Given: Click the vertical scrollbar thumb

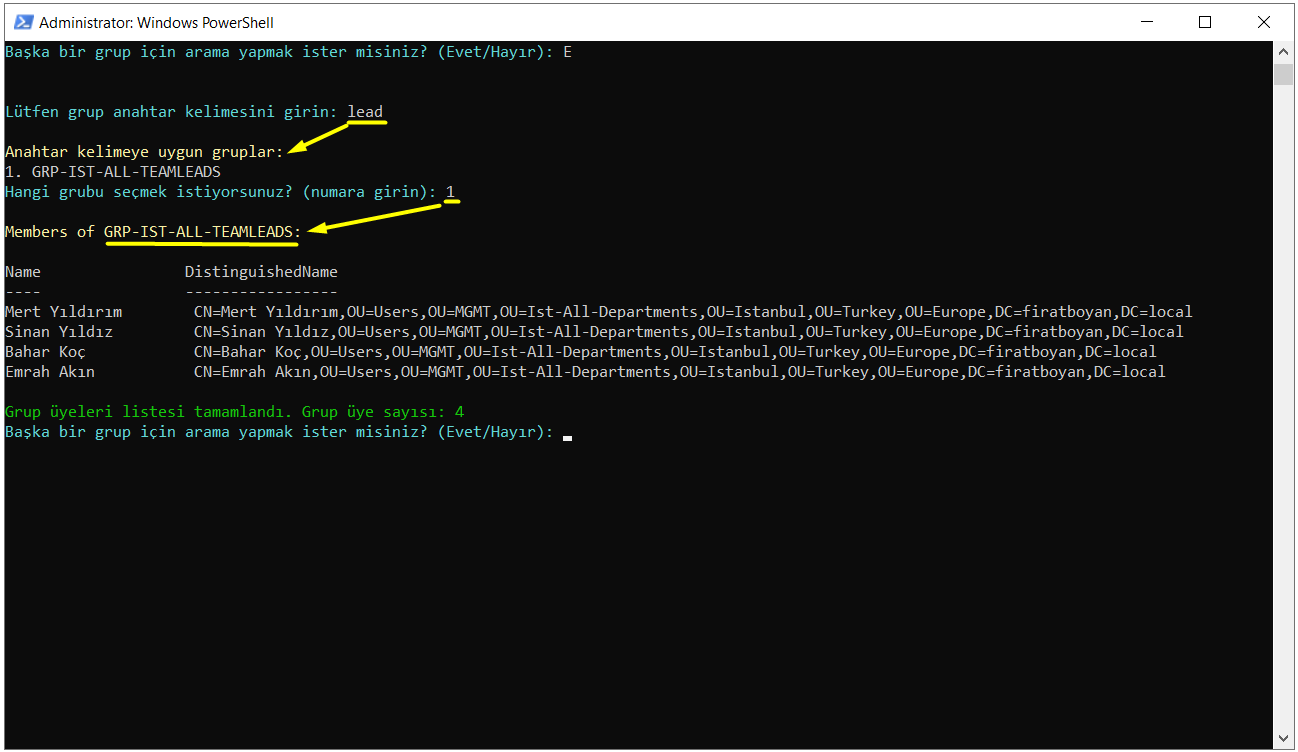Looking at the screenshot, I should [x=1283, y=74].
